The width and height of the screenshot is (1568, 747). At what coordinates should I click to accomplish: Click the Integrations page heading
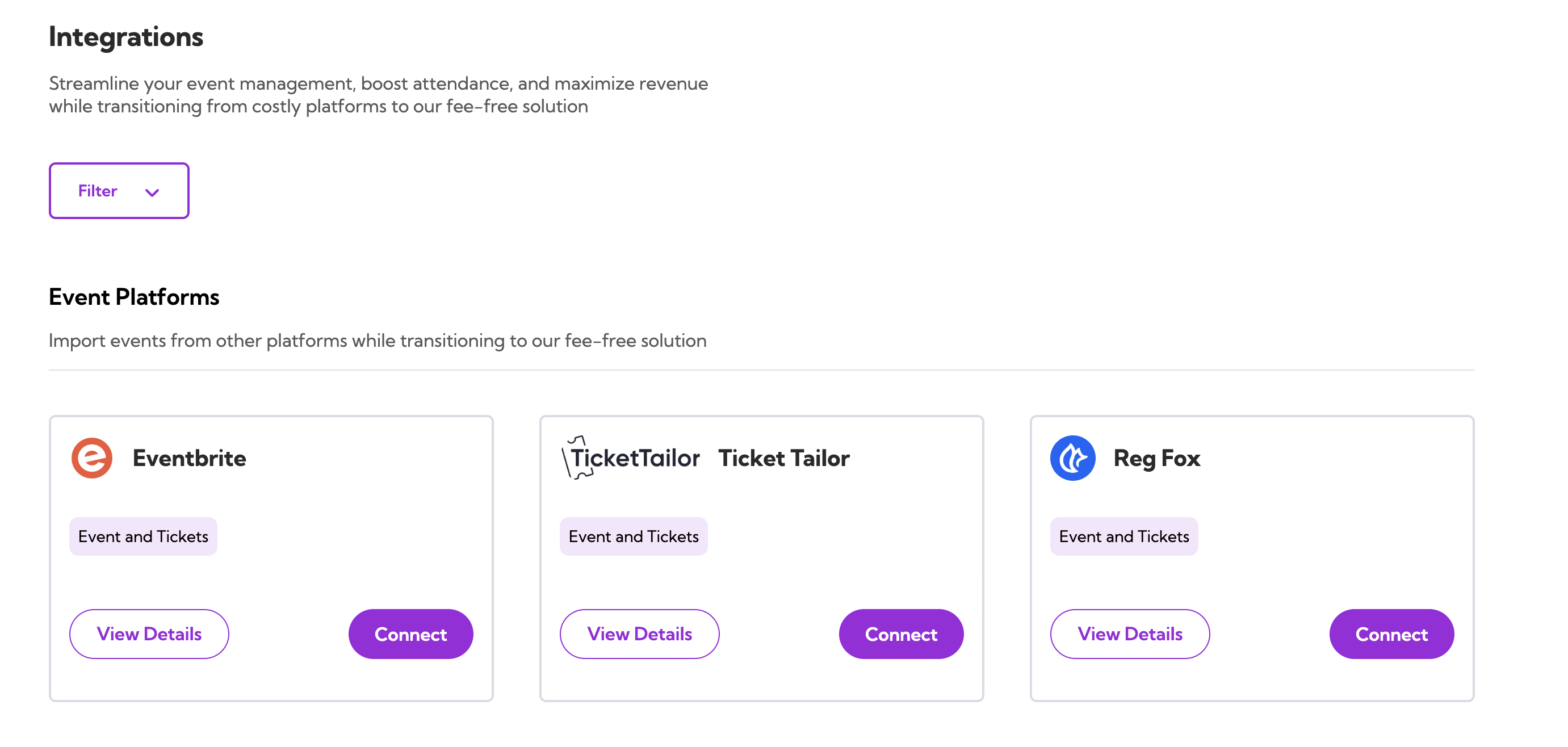[126, 36]
